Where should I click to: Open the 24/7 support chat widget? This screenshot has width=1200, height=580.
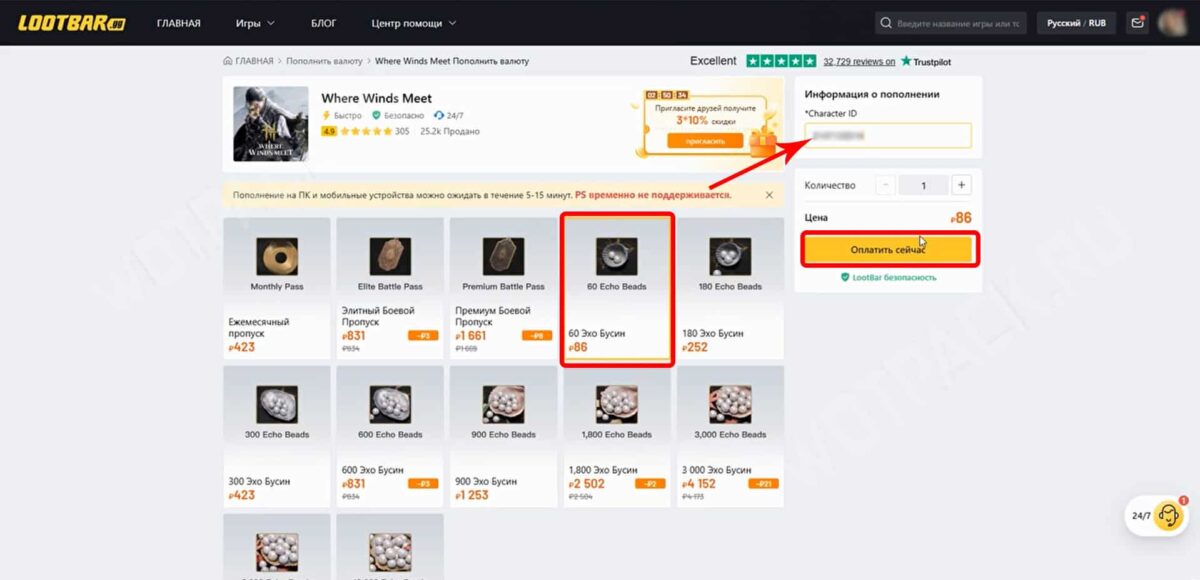1157,517
